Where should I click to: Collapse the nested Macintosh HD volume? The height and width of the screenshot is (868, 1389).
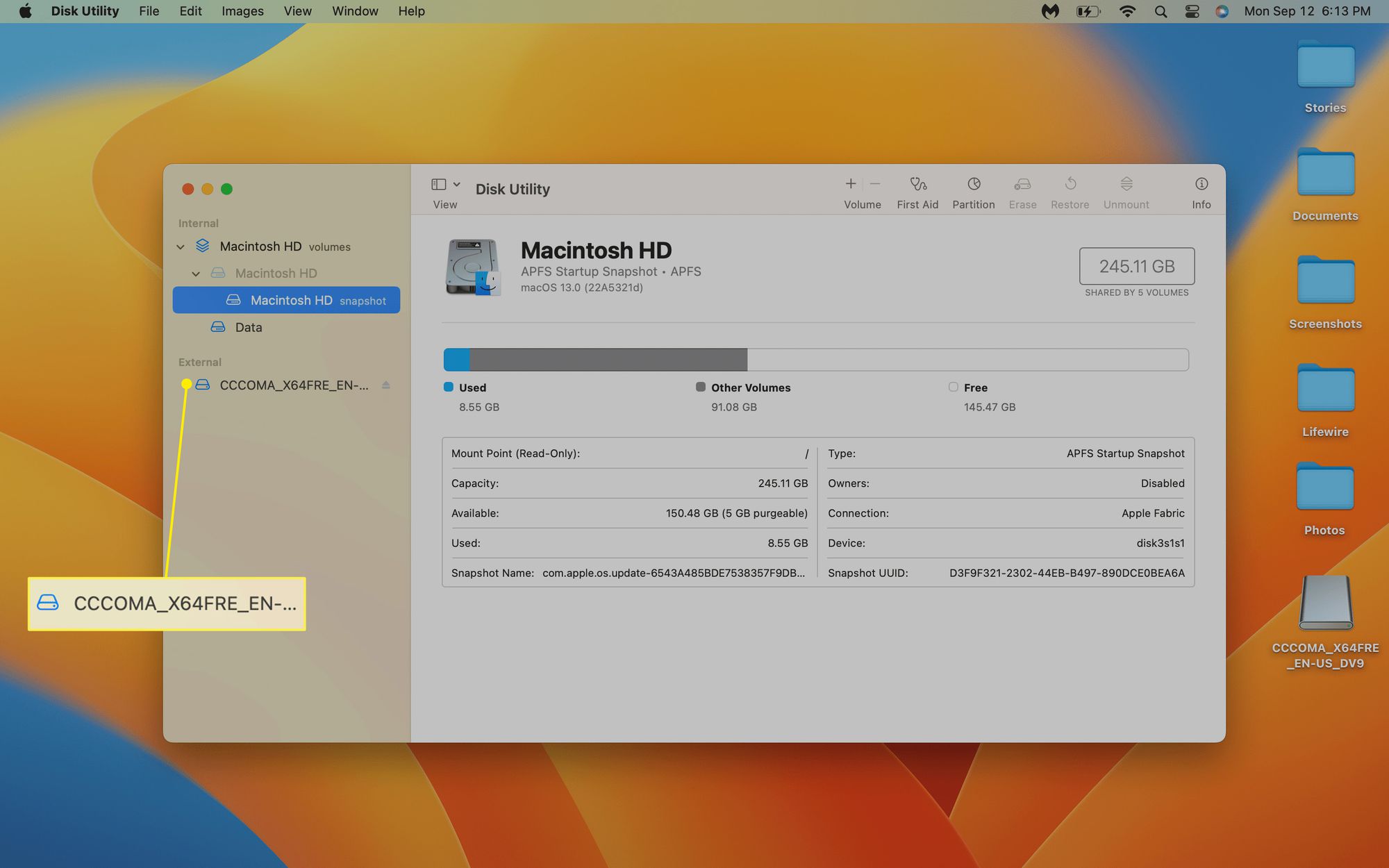(196, 274)
